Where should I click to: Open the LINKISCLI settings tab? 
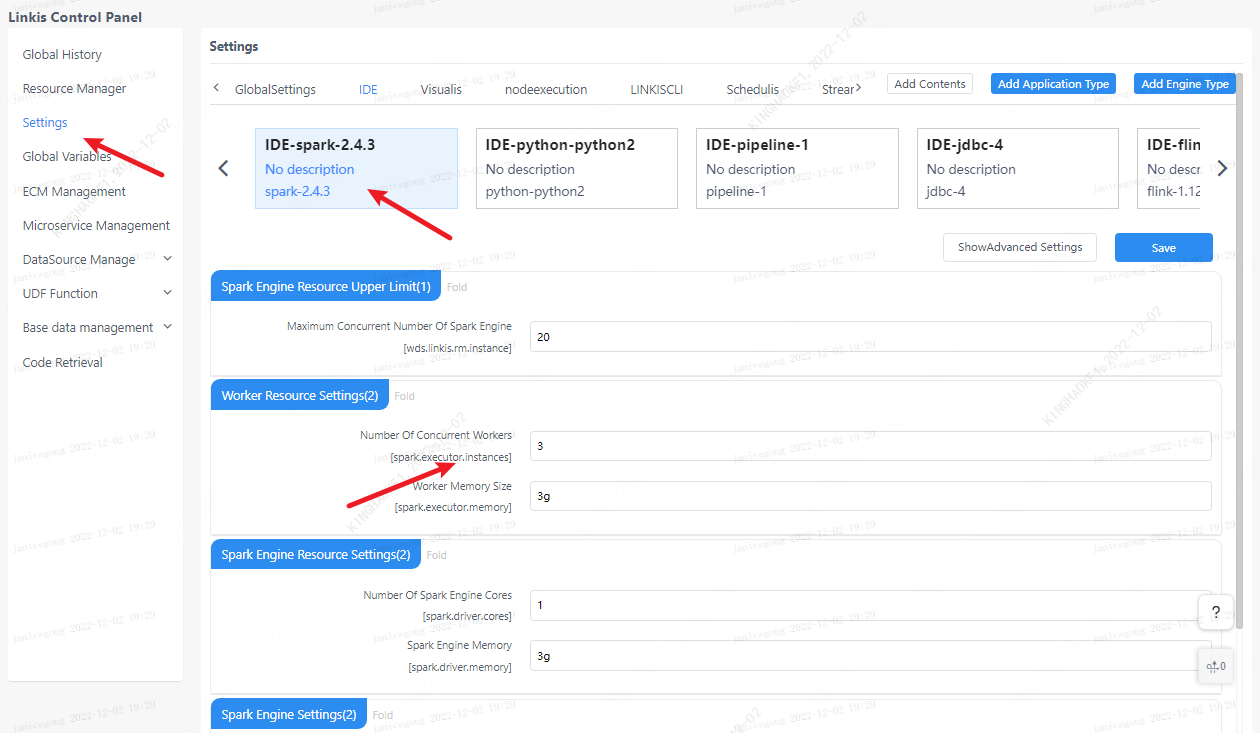click(x=656, y=88)
